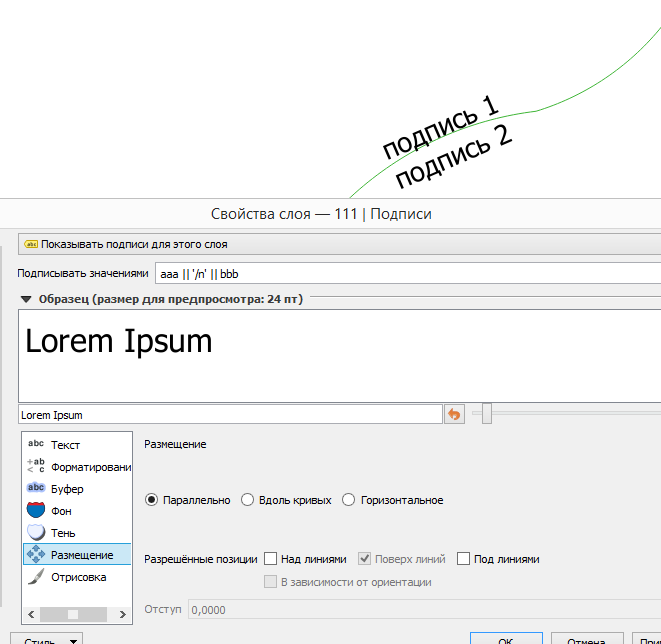
Task: Open the Стиль dropdown button
Action: click(x=46, y=638)
